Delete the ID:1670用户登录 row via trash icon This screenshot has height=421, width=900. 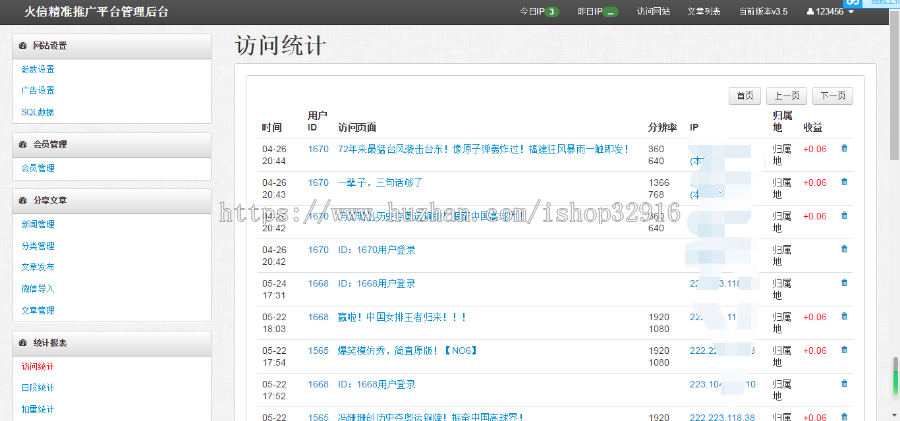(844, 249)
